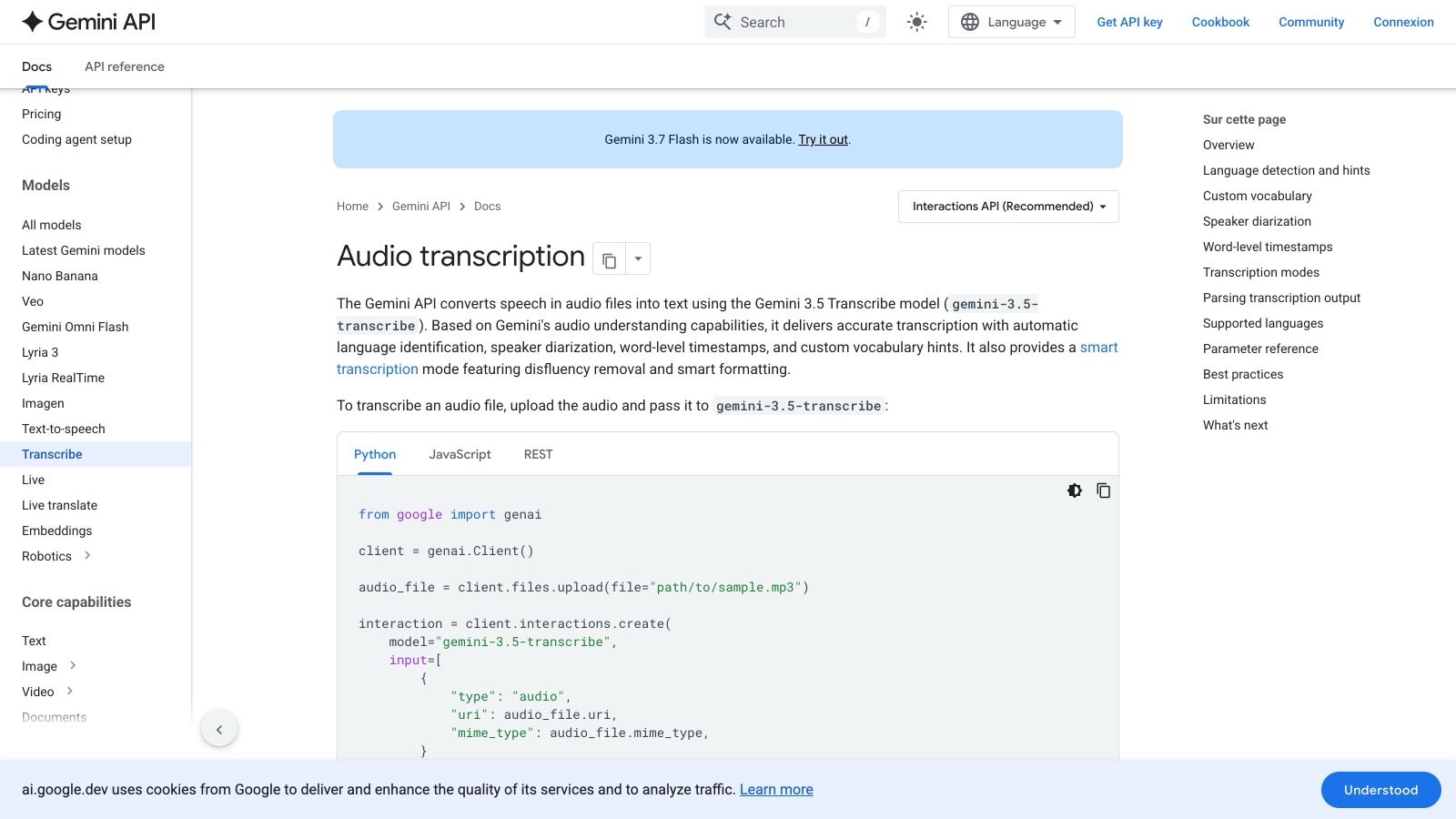Open Imagen sidebar entry
This screenshot has width=1456, height=819.
pyautogui.click(x=43, y=403)
